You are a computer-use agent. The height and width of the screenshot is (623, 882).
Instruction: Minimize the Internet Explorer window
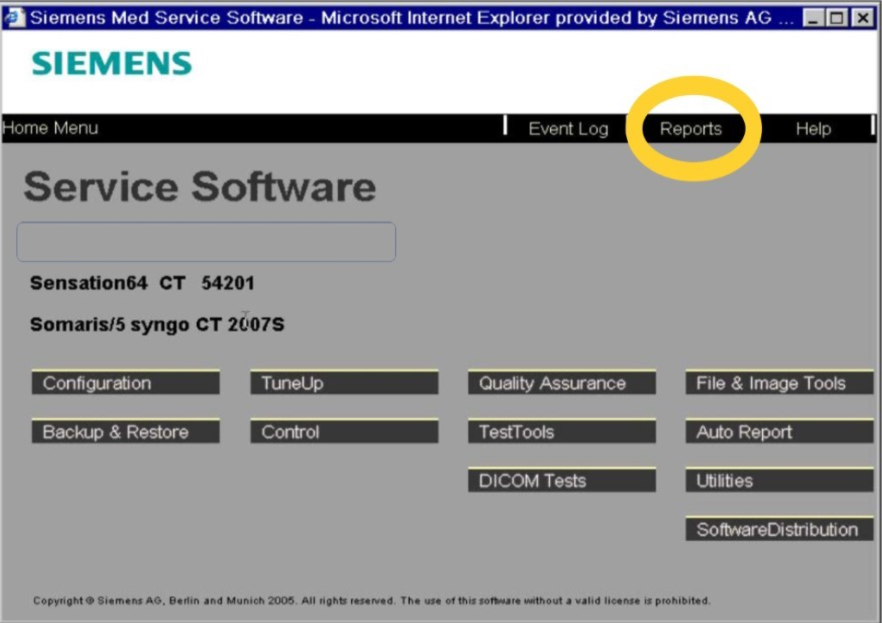813,18
